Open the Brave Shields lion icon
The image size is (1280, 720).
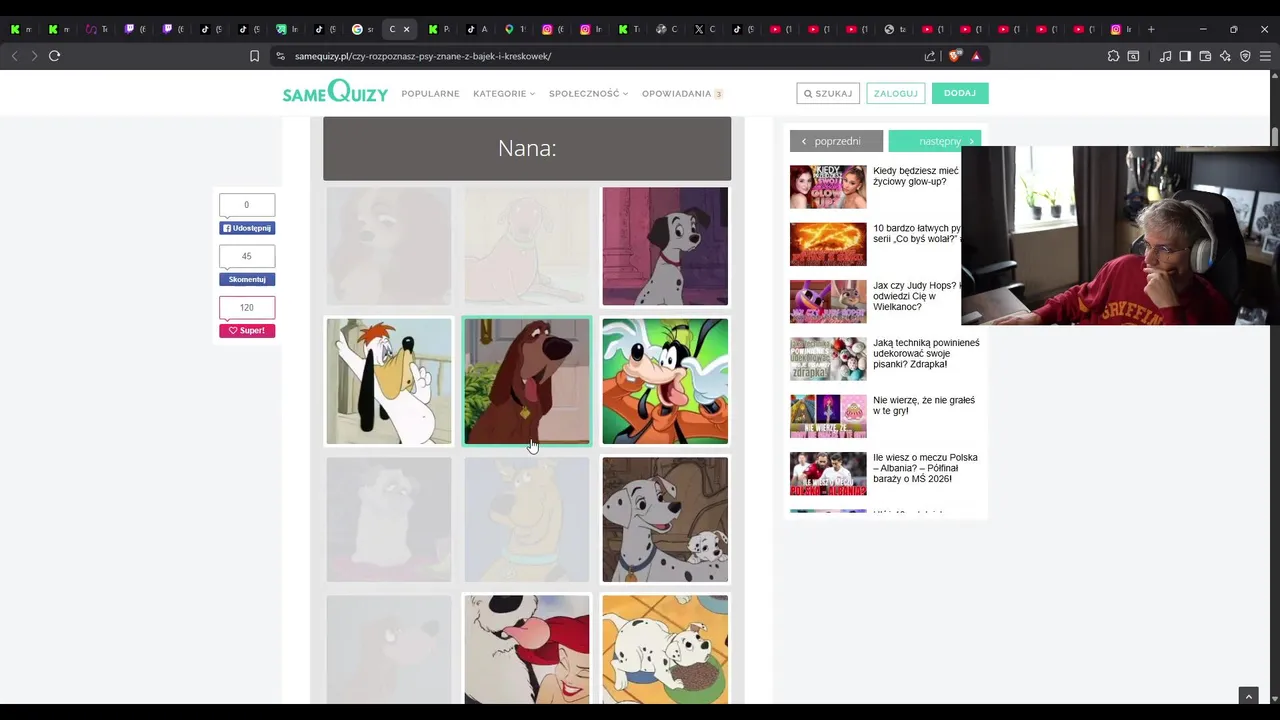pos(954,56)
